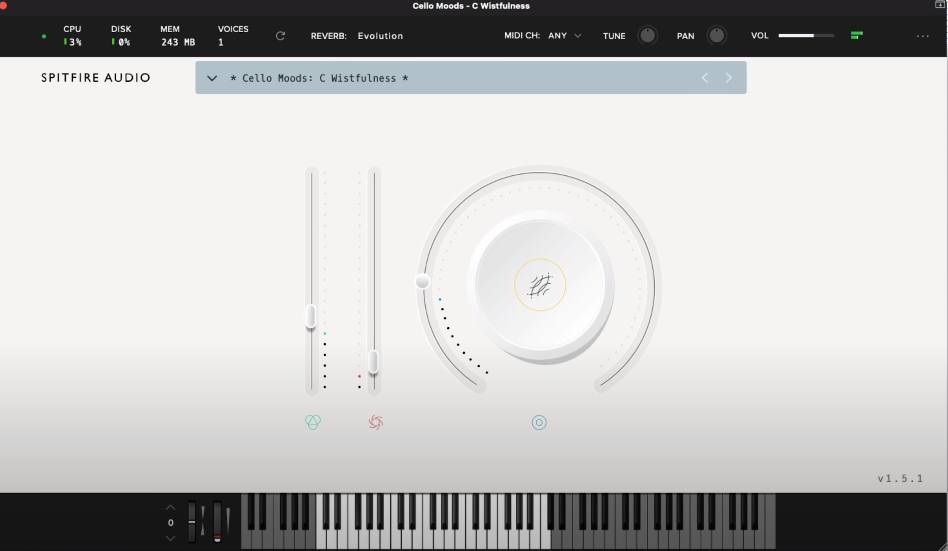Click the PAN knob
The height and width of the screenshot is (551, 948).
[716, 36]
